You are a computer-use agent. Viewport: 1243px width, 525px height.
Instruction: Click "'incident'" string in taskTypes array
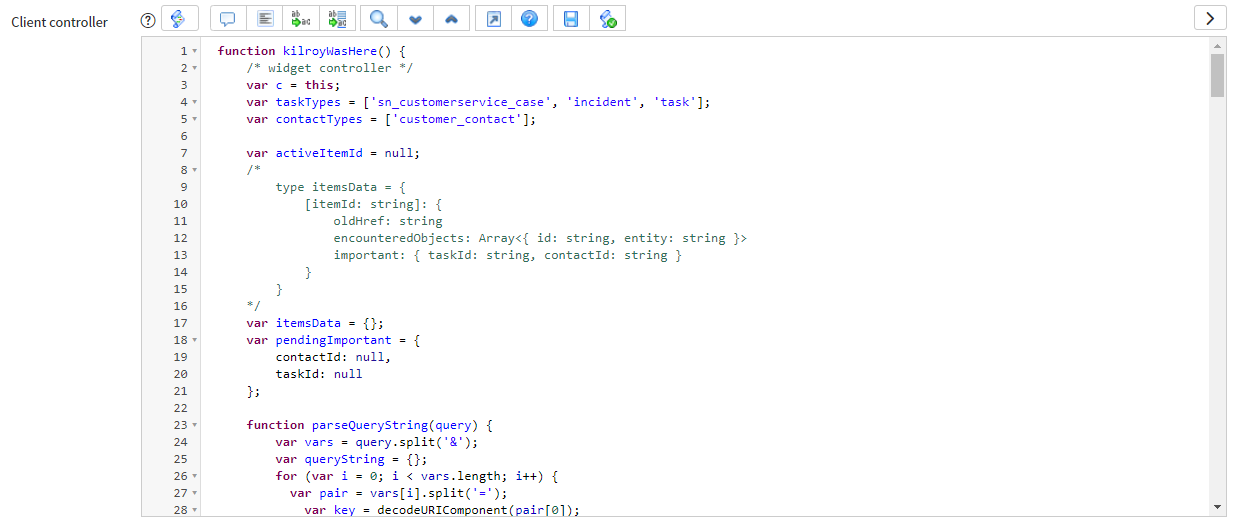point(602,102)
